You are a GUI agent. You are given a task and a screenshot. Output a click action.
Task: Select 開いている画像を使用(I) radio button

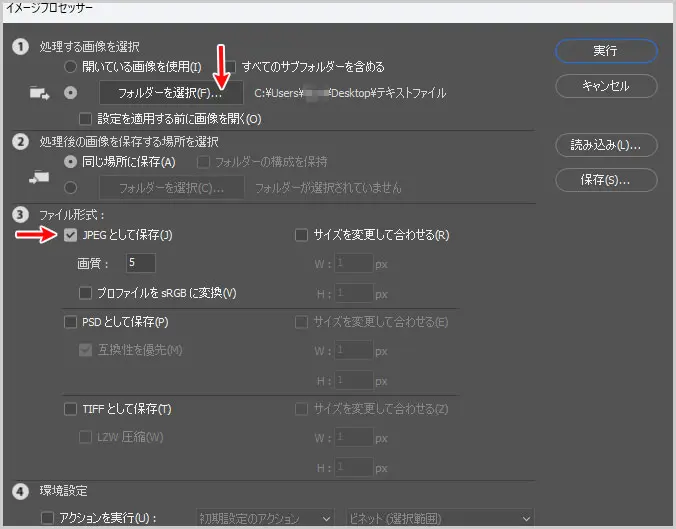[x=70, y=66]
